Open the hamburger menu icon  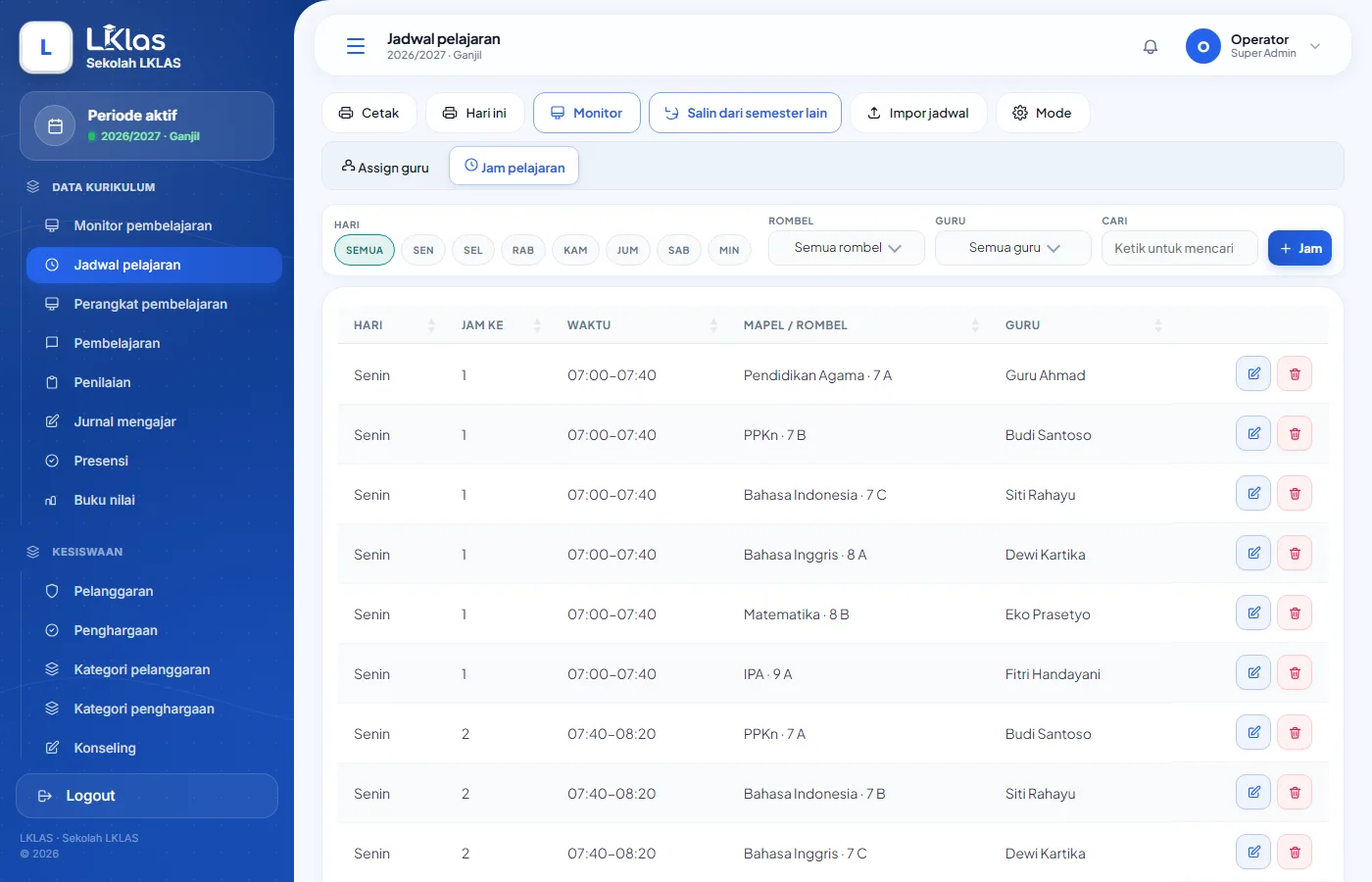(x=356, y=46)
